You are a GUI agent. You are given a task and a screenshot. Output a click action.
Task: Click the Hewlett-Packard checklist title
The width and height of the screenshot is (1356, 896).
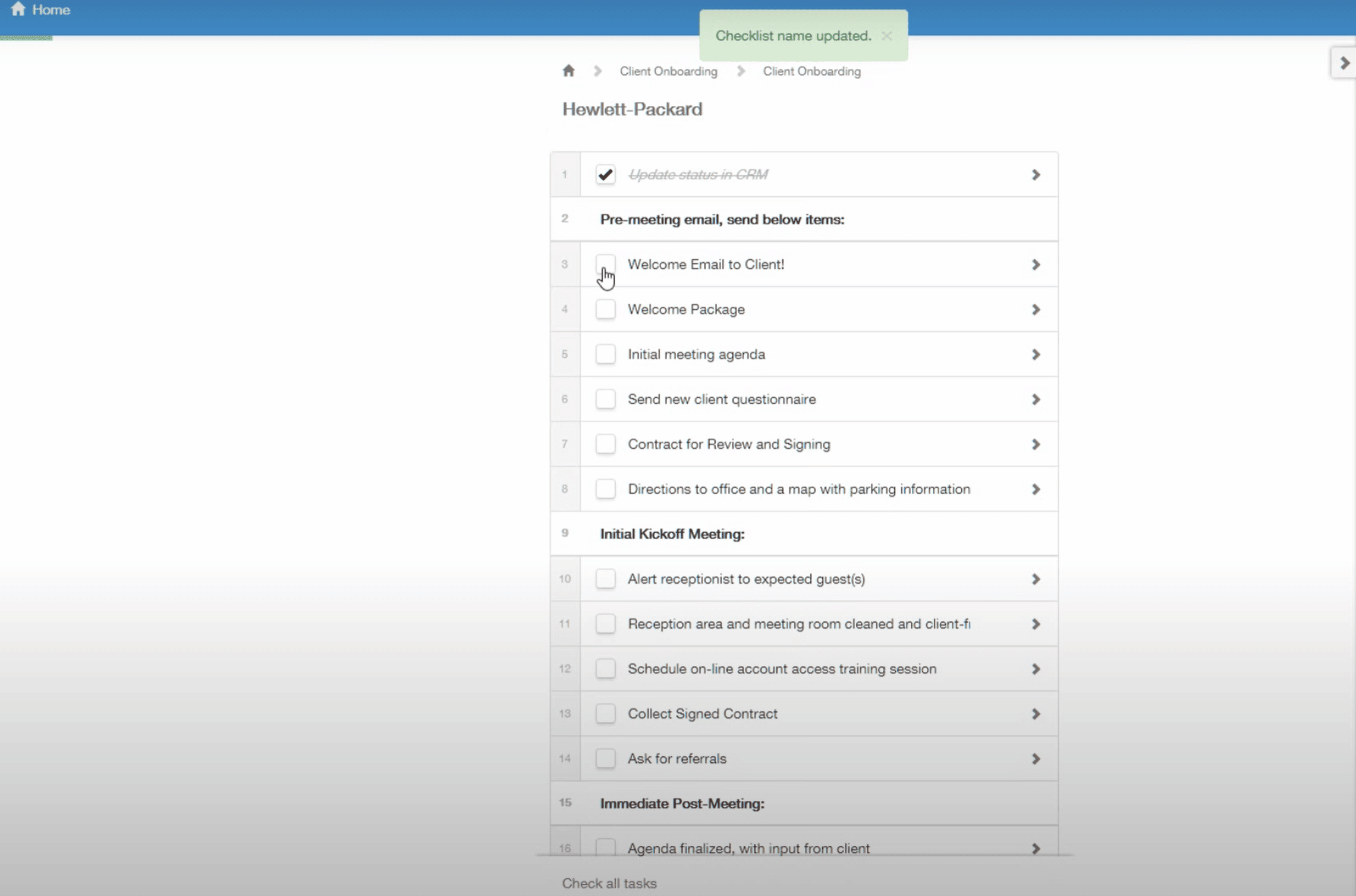coord(632,109)
